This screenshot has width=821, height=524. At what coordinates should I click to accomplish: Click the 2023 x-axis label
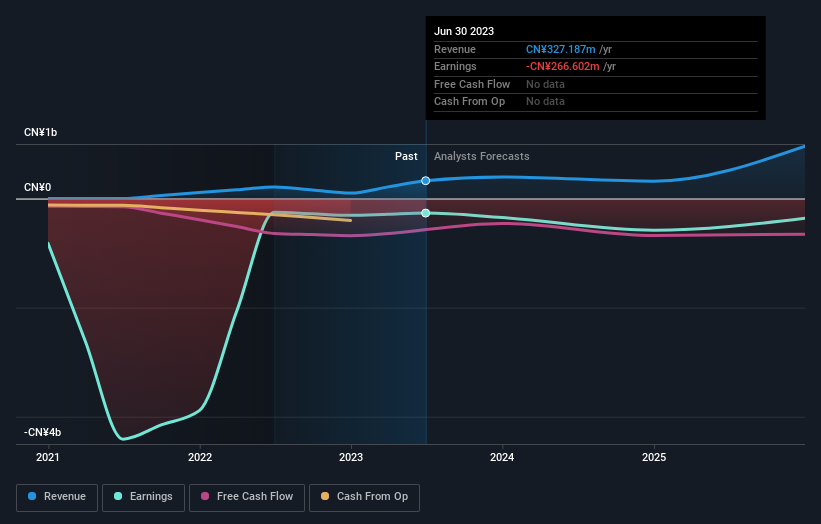[x=351, y=458]
